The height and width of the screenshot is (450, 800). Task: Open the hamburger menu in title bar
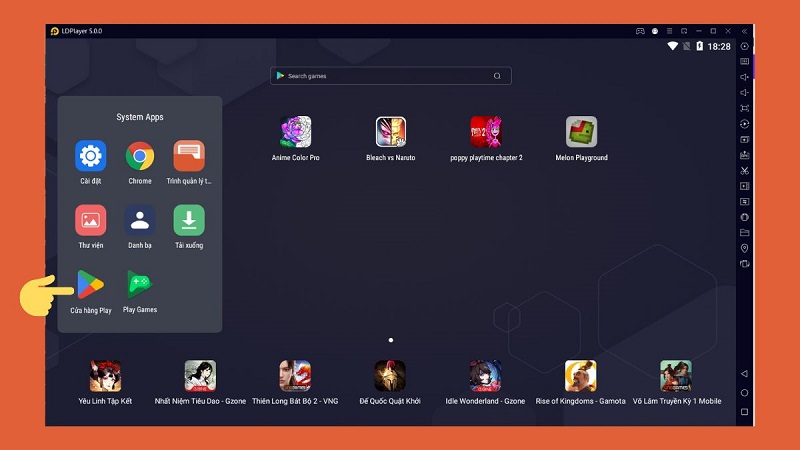point(669,31)
